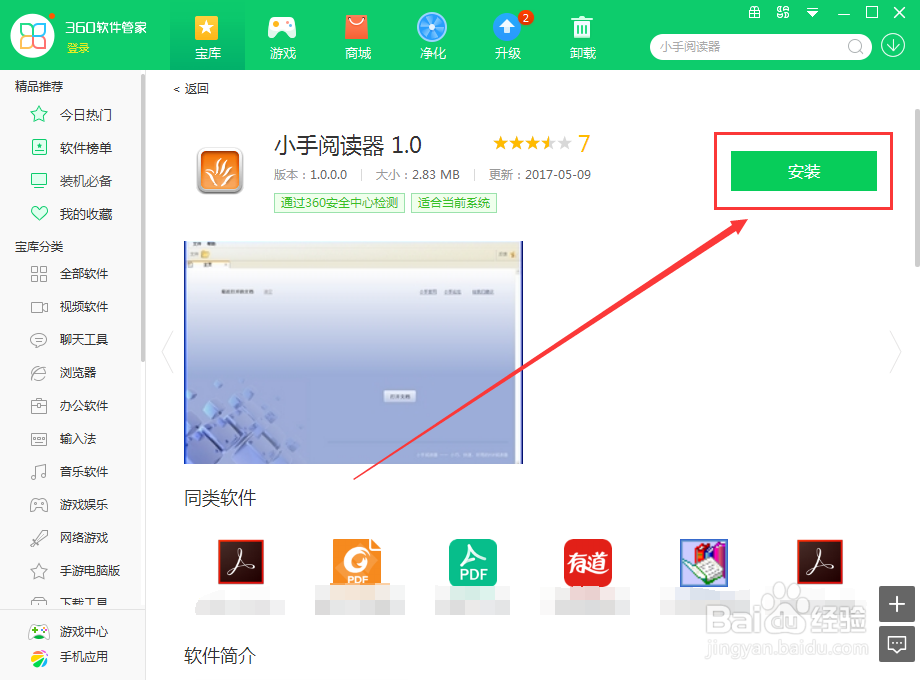
Task: Open the 升级 tab with badge
Action: coord(508,36)
